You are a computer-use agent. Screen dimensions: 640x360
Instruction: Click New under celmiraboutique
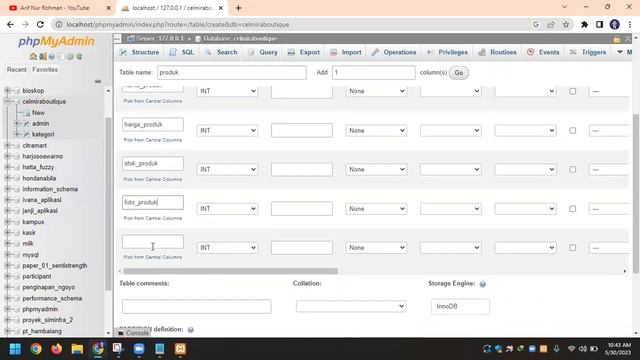38,113
